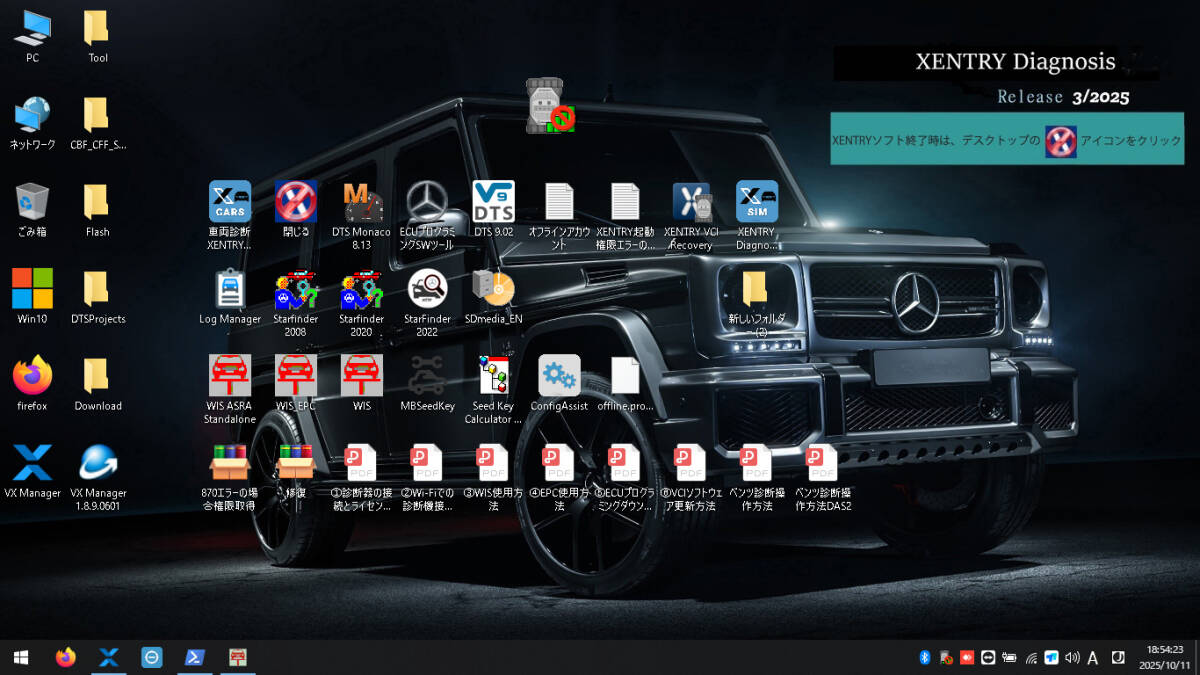Open PDF ① diagnostic device connection guide

[362, 477]
